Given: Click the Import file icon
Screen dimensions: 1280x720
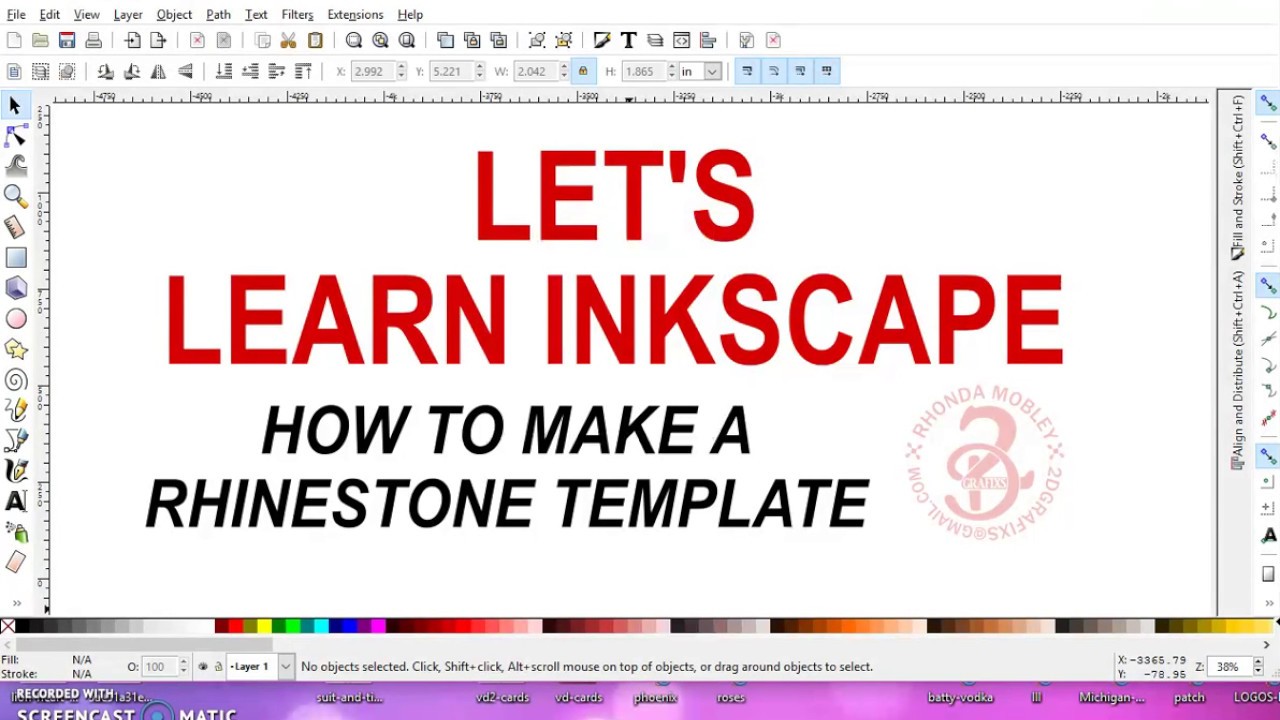Looking at the screenshot, I should pyautogui.click(x=132, y=40).
